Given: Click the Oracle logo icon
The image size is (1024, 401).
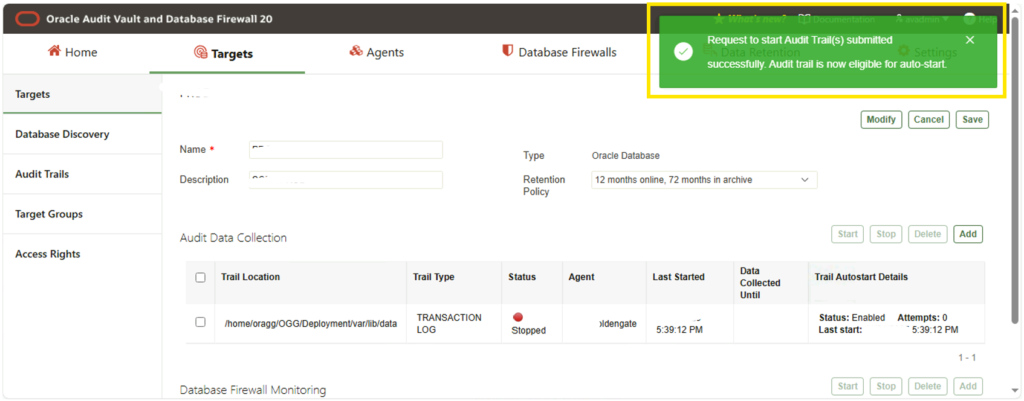Looking at the screenshot, I should click(x=27, y=19).
